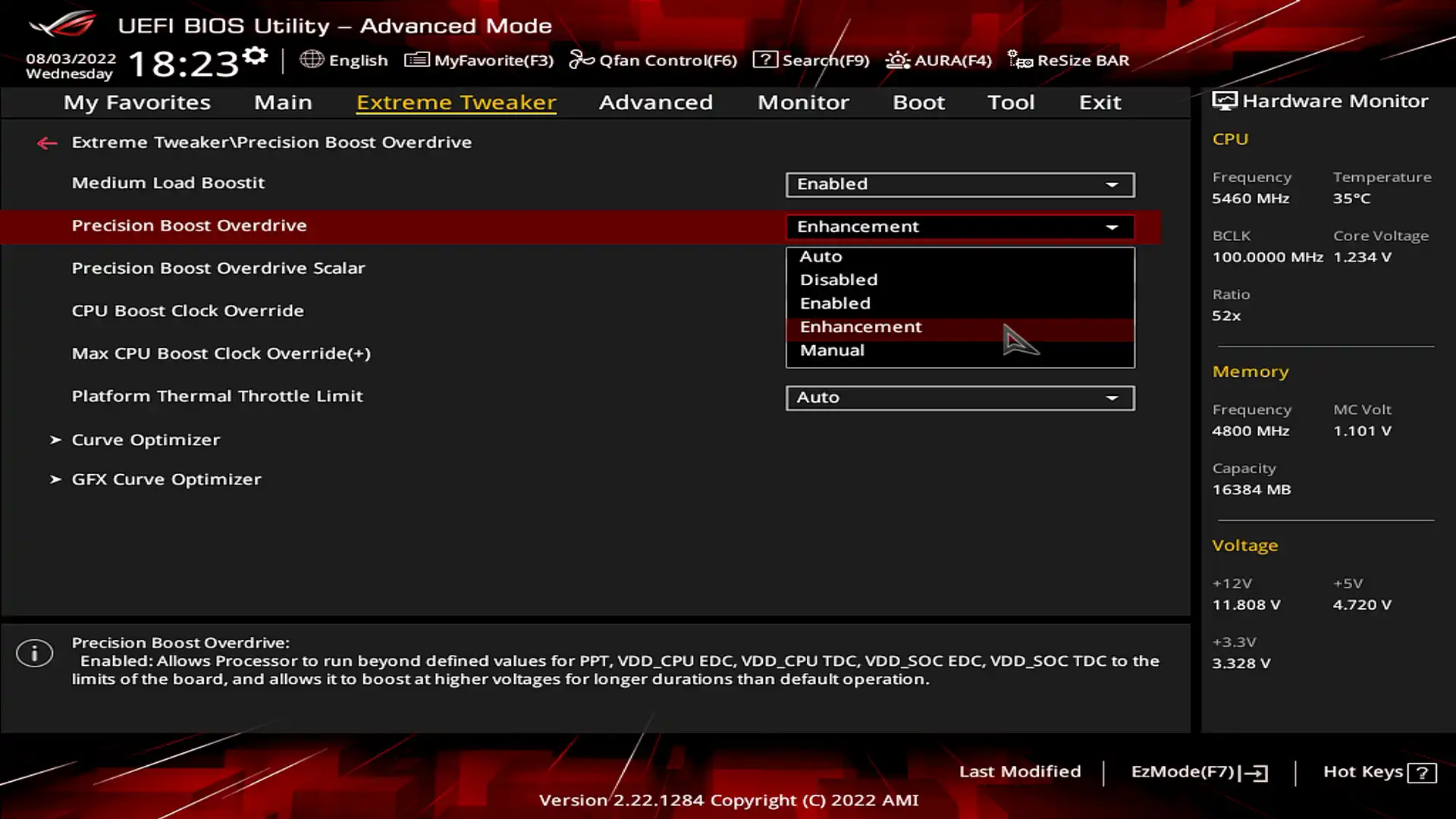Click the MyFavorite bookmark icon
Screen dimensions: 1456x819
click(x=414, y=60)
